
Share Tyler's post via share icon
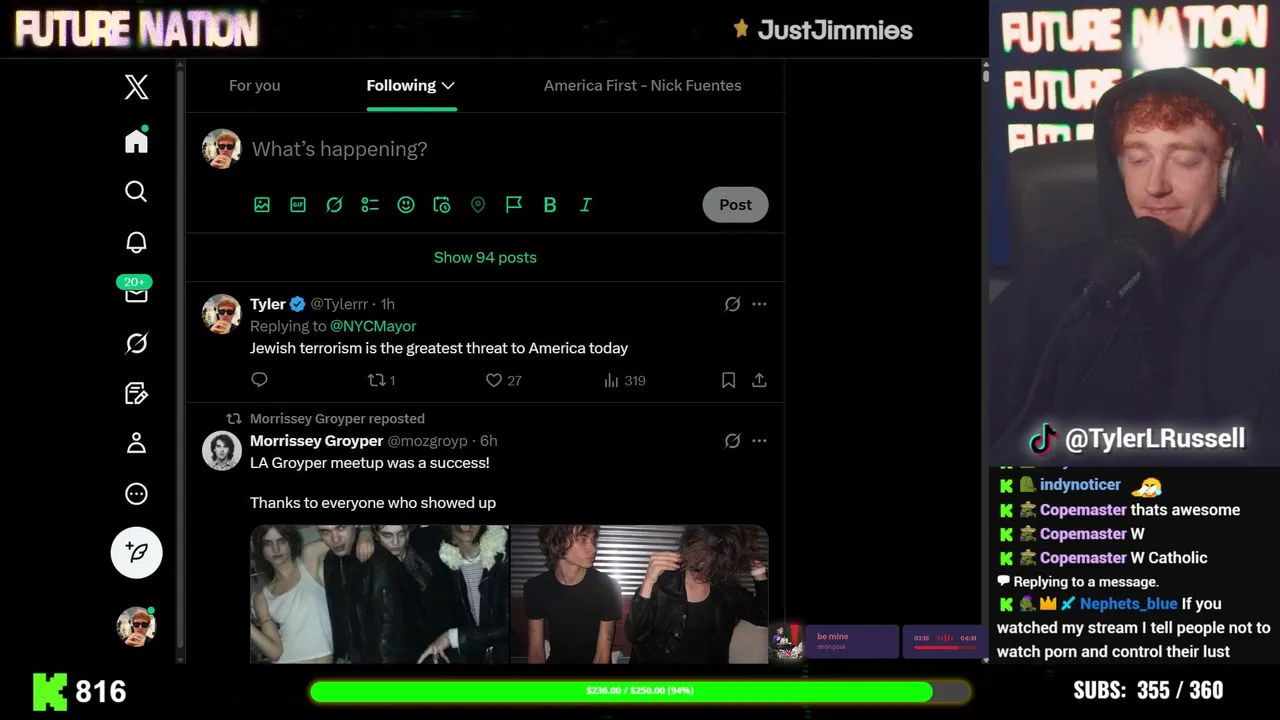click(x=759, y=380)
